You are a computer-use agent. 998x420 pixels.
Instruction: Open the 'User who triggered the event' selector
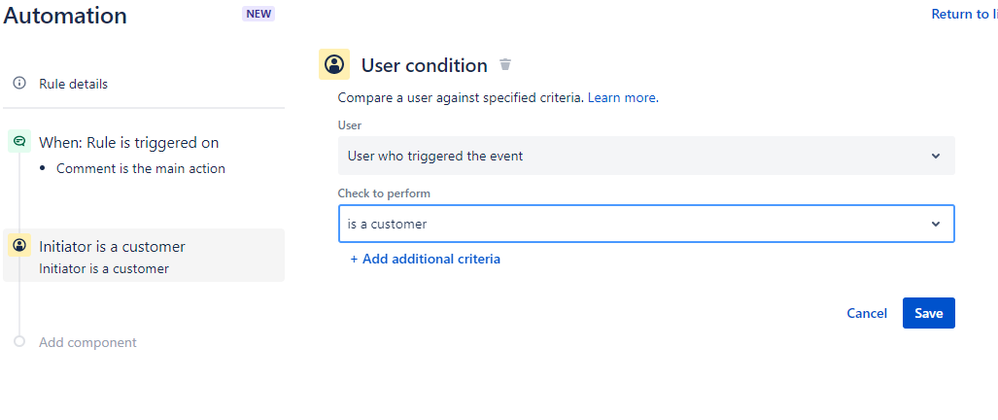pos(646,156)
